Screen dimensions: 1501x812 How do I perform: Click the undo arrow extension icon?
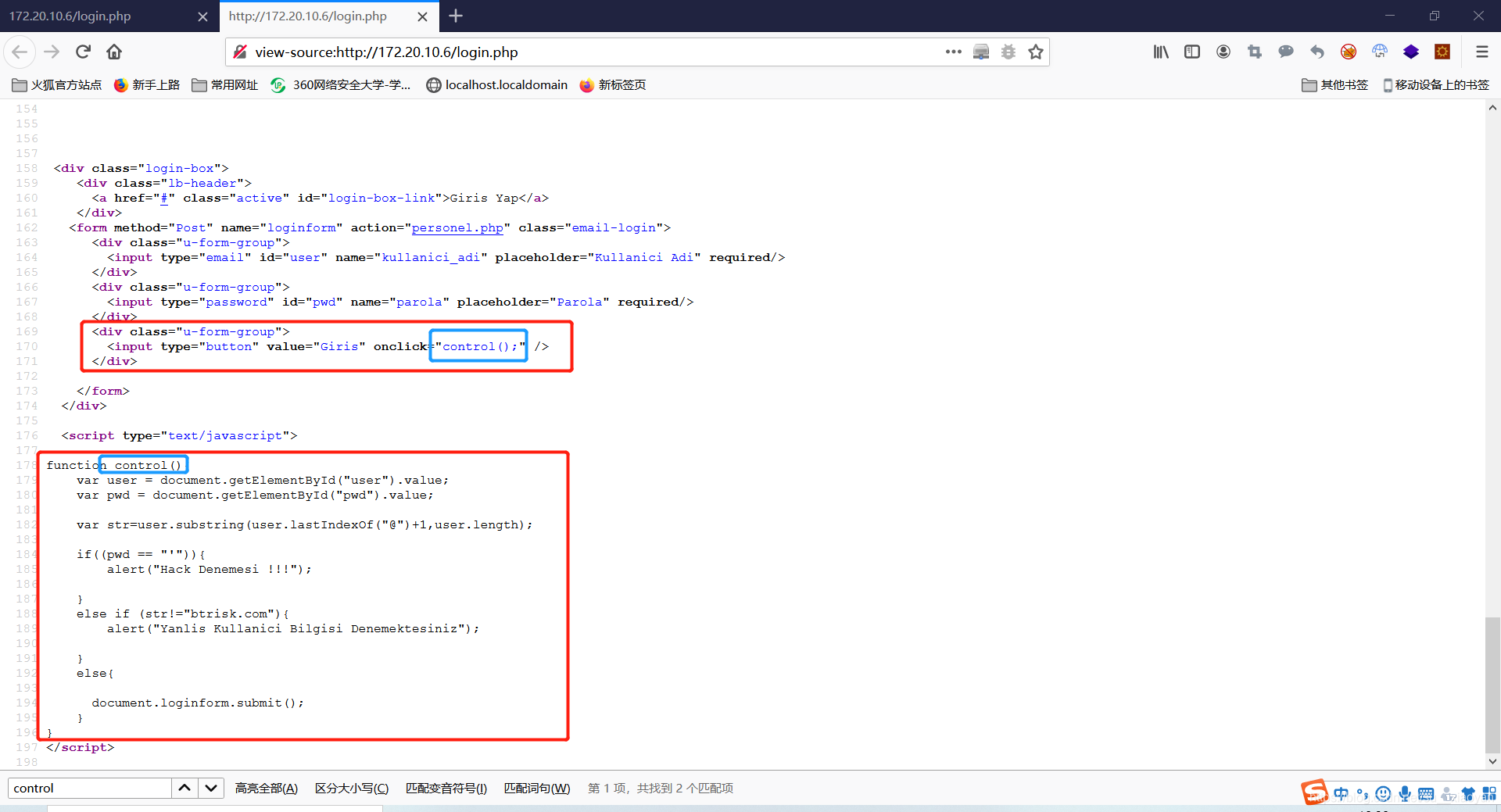(x=1317, y=52)
